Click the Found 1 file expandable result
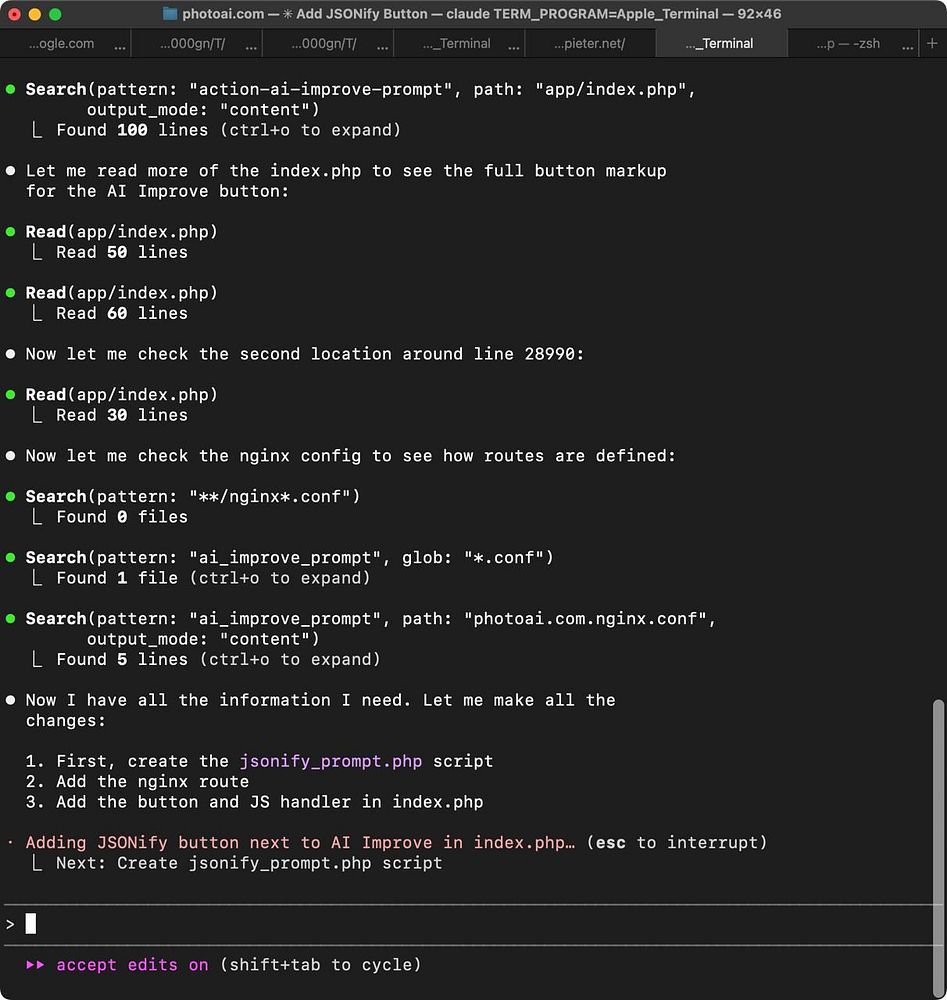Screen dimensions: 947x1000 213,578
